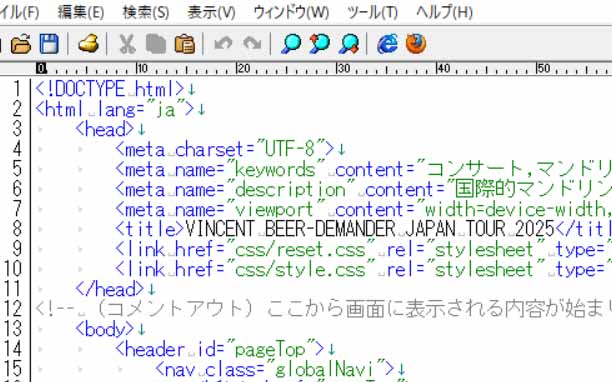The image size is (612, 382).
Task: Click the column ruler at mark 20
Action: click(243, 69)
